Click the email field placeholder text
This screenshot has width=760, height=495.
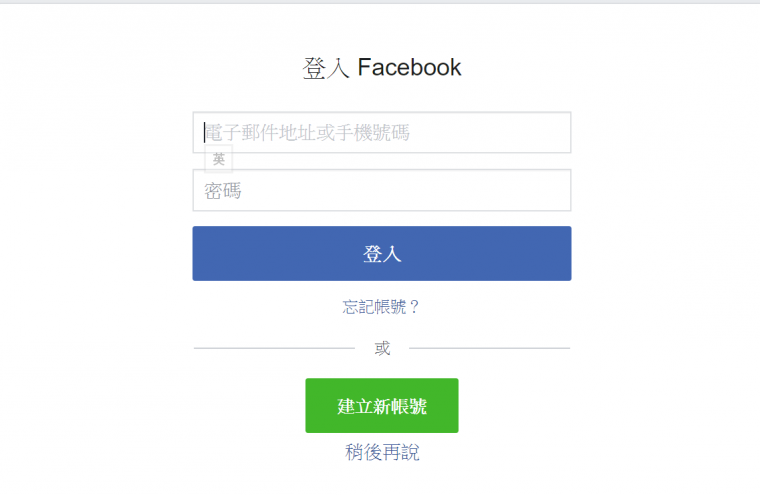pyautogui.click(x=307, y=132)
